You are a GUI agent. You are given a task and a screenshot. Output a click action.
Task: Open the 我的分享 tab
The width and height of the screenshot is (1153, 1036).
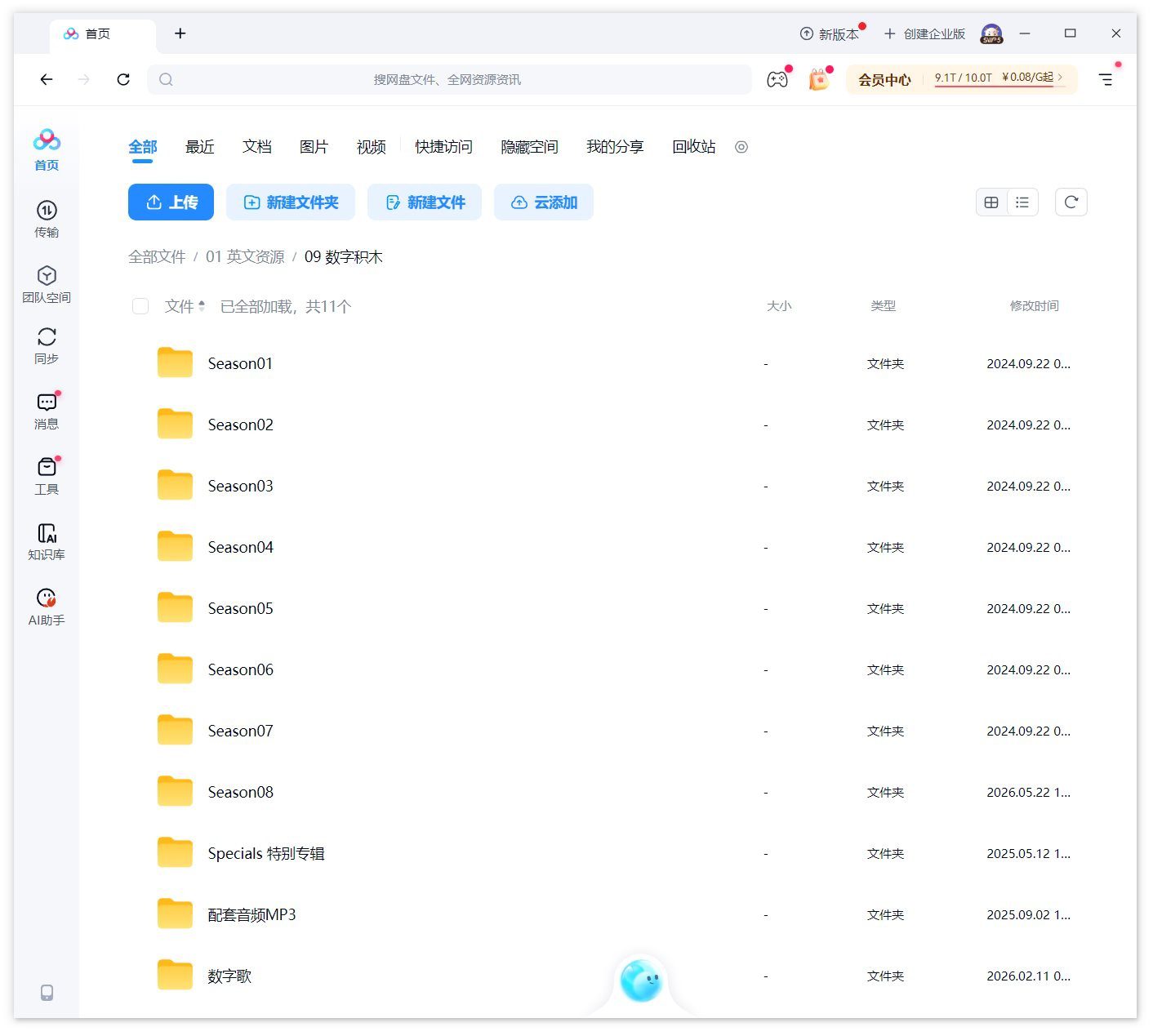click(x=615, y=147)
